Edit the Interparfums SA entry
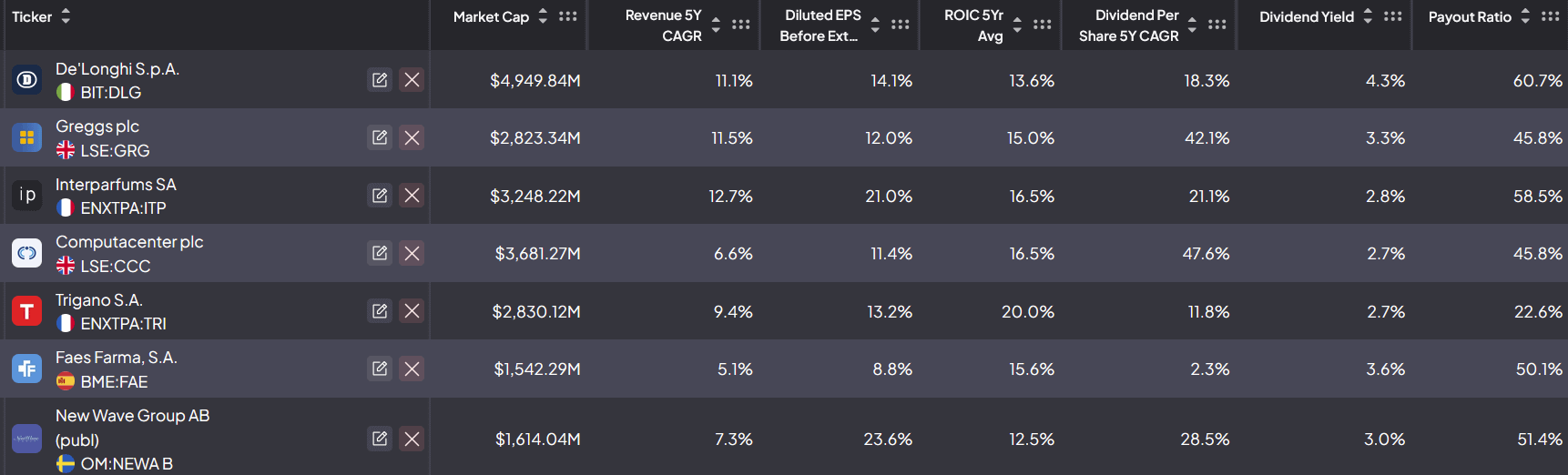This screenshot has width=1568, height=475. click(x=380, y=196)
